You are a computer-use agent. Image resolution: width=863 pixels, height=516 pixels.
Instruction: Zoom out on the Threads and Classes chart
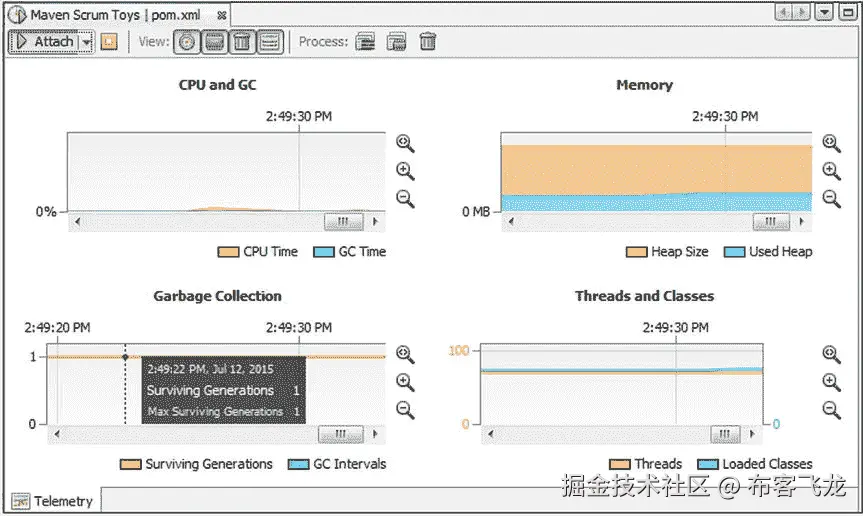(831, 410)
